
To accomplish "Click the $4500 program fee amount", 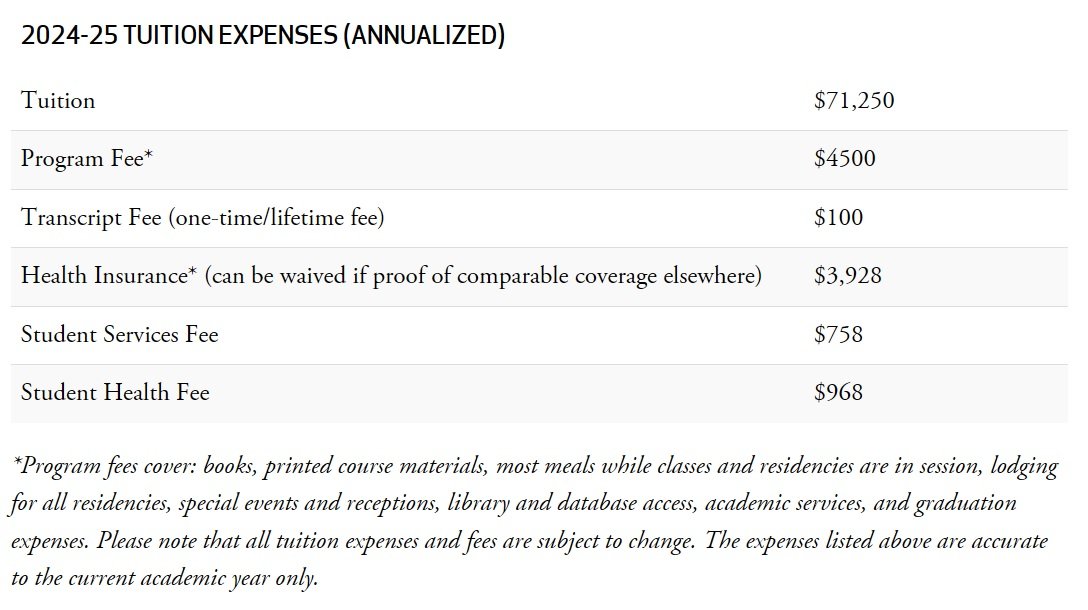I will (x=844, y=159).
